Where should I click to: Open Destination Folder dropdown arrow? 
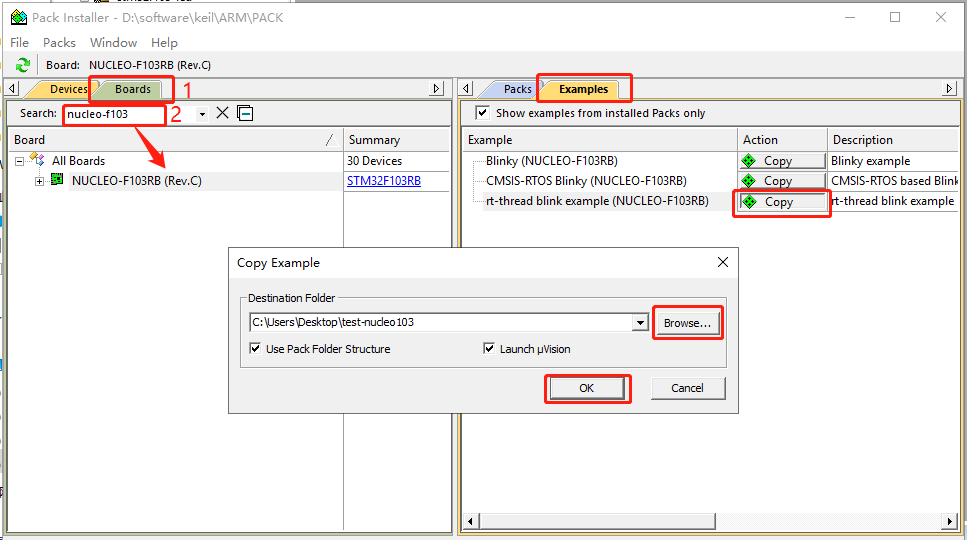click(640, 322)
